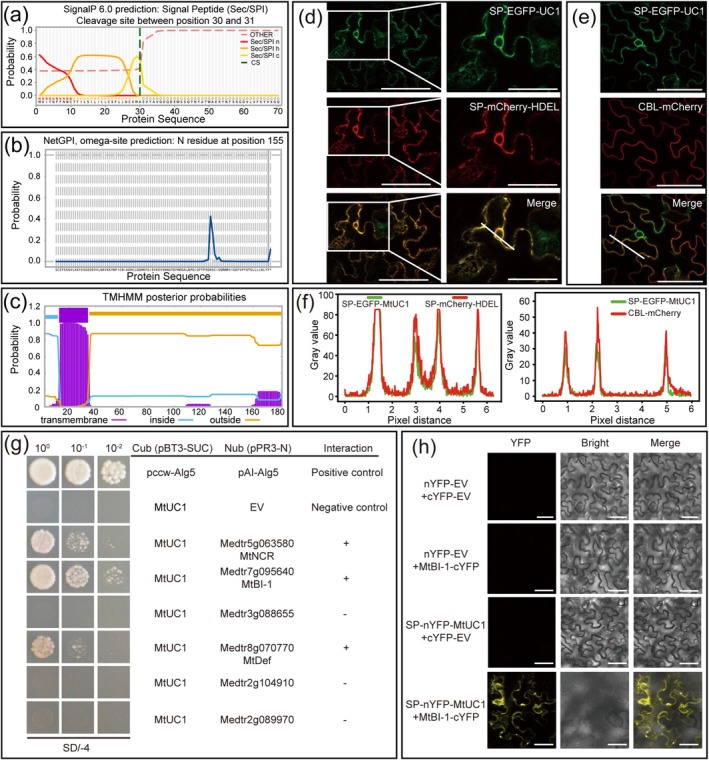The width and height of the screenshot is (709, 760).
Task: Click the CBL-mCherry label in panel e
Action: [670, 107]
